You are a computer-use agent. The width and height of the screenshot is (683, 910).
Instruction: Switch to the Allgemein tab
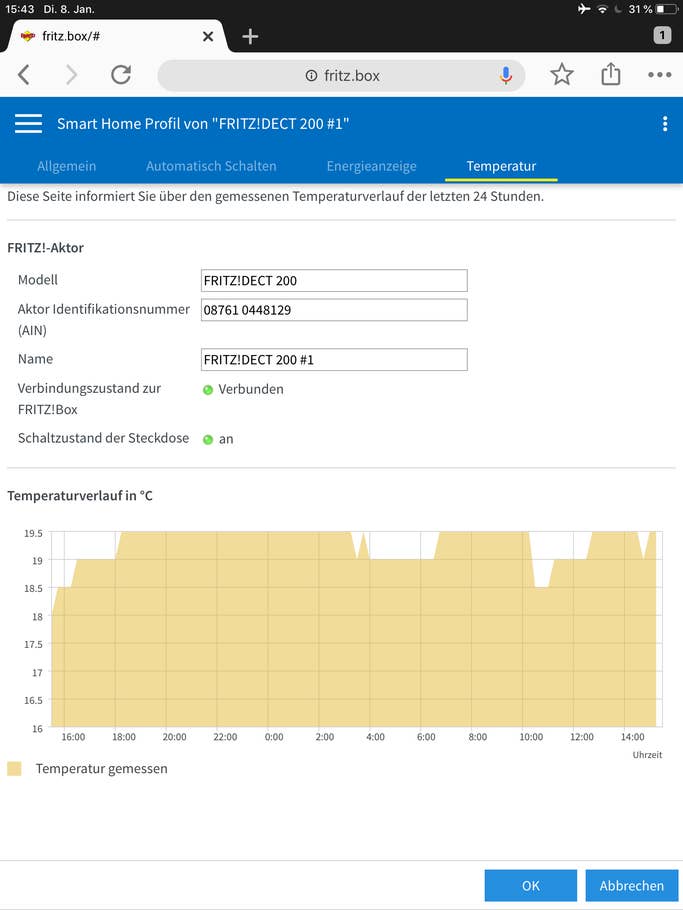click(x=67, y=166)
